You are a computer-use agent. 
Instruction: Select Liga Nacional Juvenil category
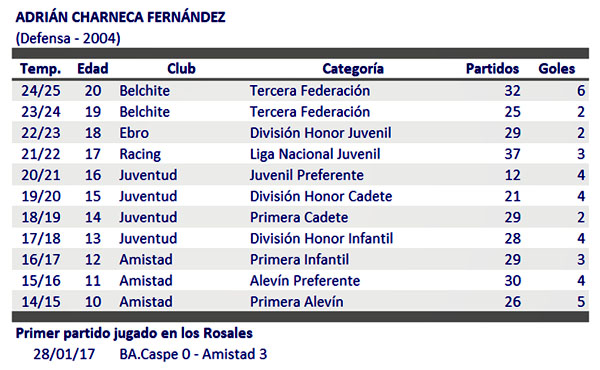(315, 155)
